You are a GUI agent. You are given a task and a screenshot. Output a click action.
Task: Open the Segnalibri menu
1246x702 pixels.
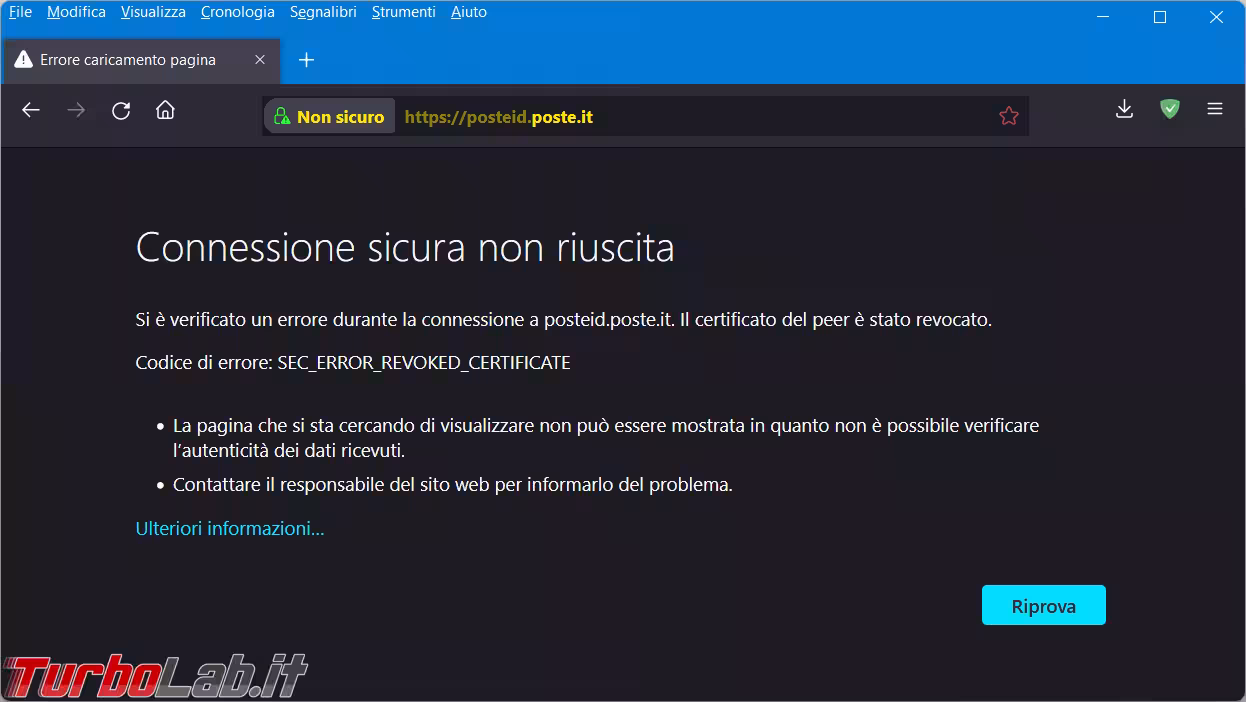click(323, 12)
